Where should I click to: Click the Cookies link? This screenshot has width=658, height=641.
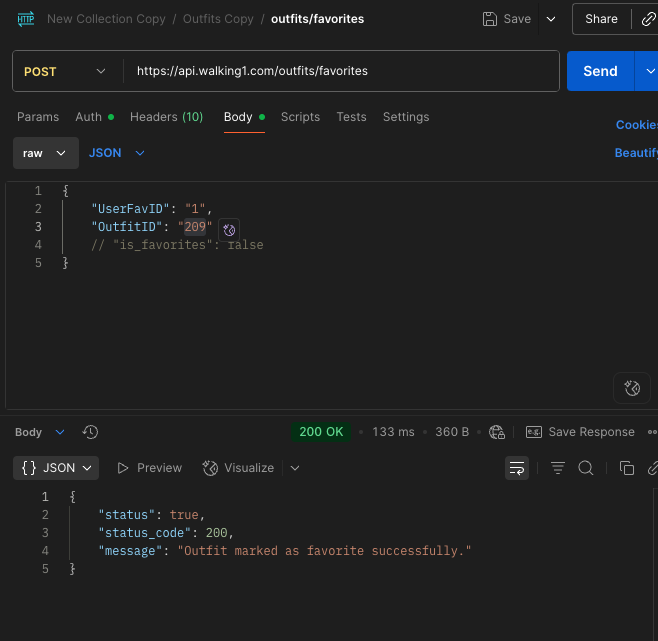pyautogui.click(x=637, y=125)
